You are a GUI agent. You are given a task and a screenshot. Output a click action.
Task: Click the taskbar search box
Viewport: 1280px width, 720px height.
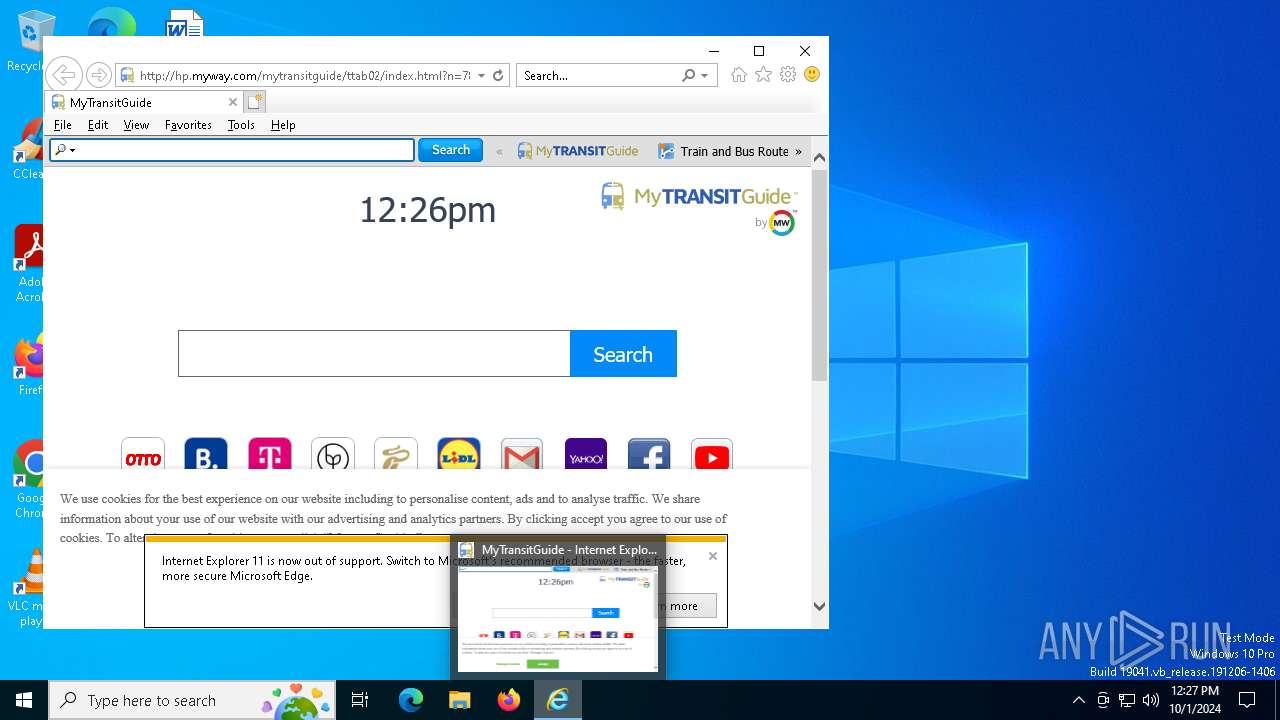(192, 700)
